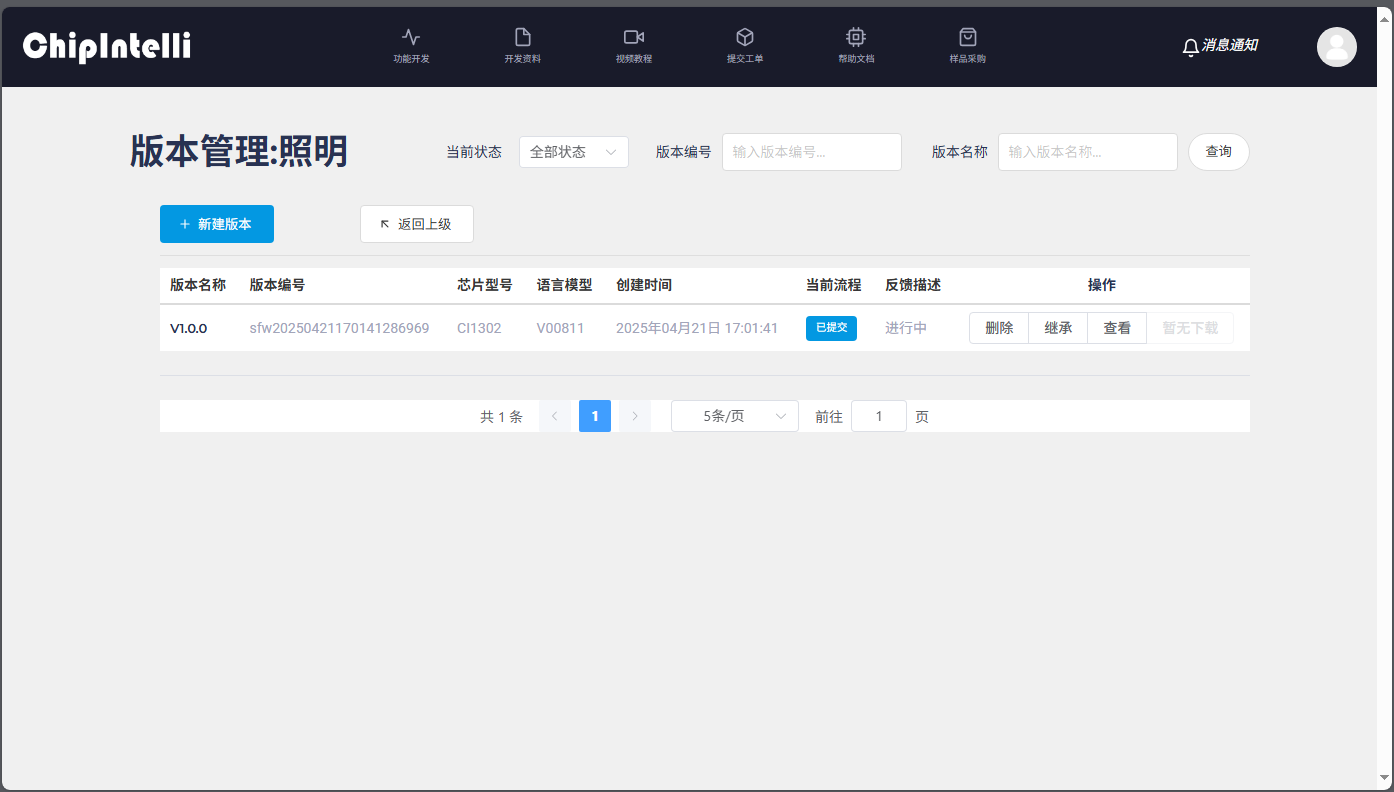Click version number sfw20250421170141286969
Screen dimensions: 1394x792
(x=340, y=328)
